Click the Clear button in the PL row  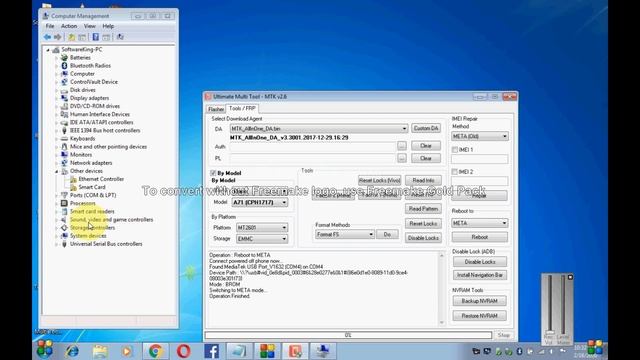click(x=426, y=158)
